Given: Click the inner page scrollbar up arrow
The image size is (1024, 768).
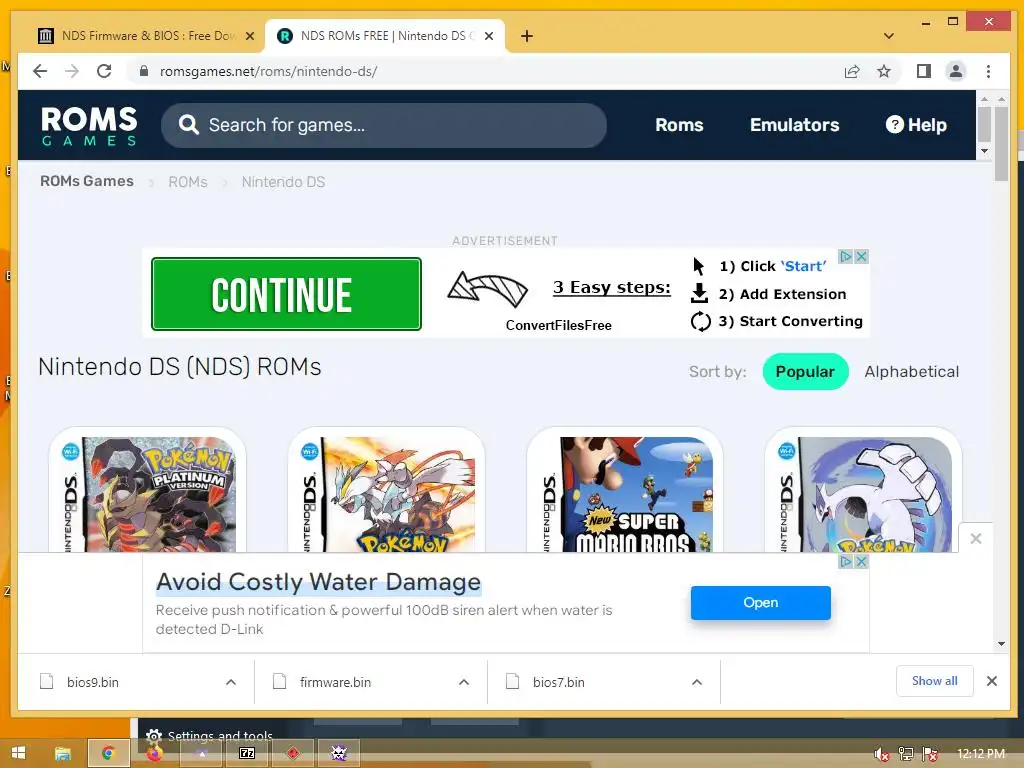Looking at the screenshot, I should (x=984, y=99).
